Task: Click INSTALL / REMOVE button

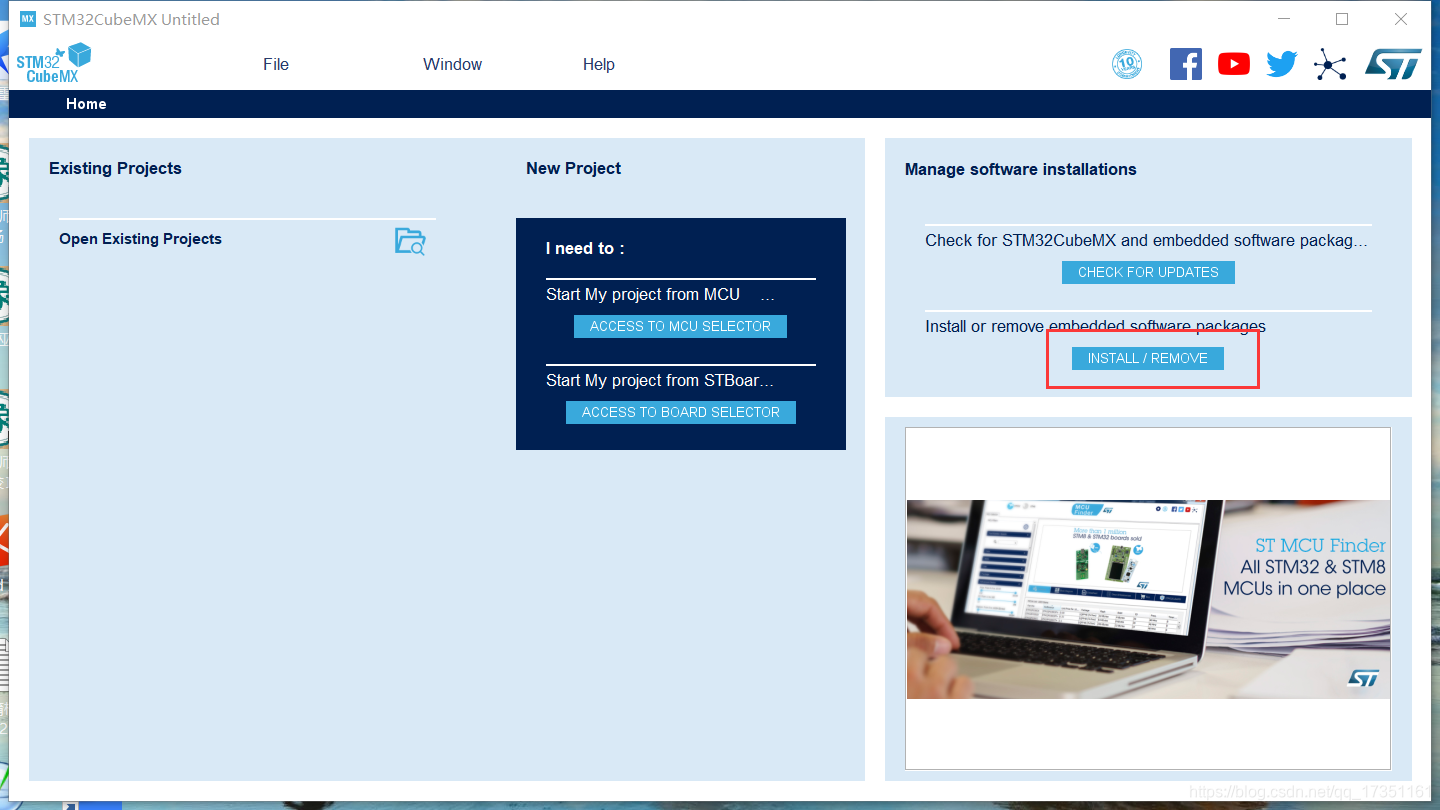Action: coord(1148,358)
